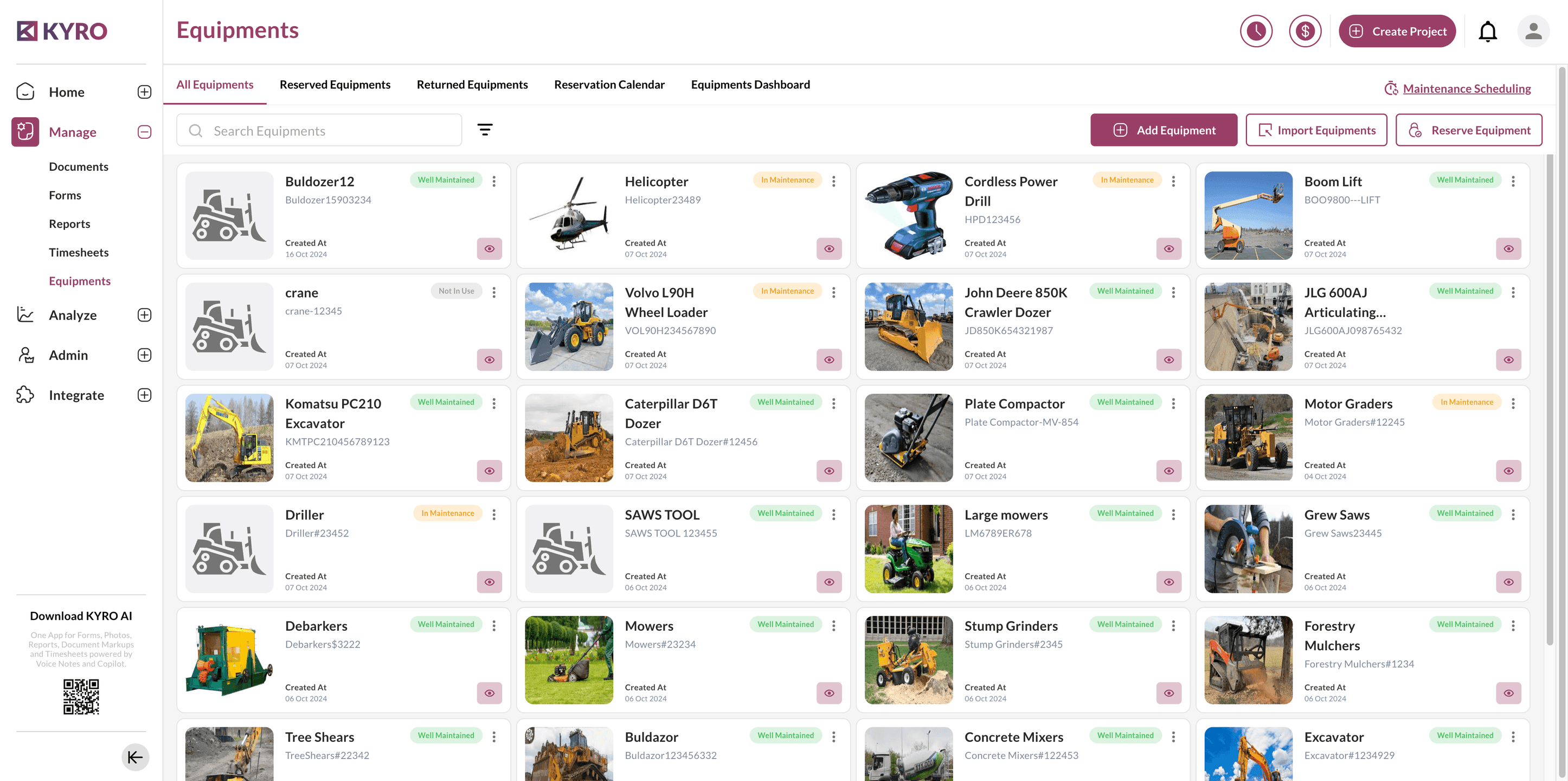View Komatsu PC210 Excavator with eye icon
The width and height of the screenshot is (1568, 781).
coord(490,471)
